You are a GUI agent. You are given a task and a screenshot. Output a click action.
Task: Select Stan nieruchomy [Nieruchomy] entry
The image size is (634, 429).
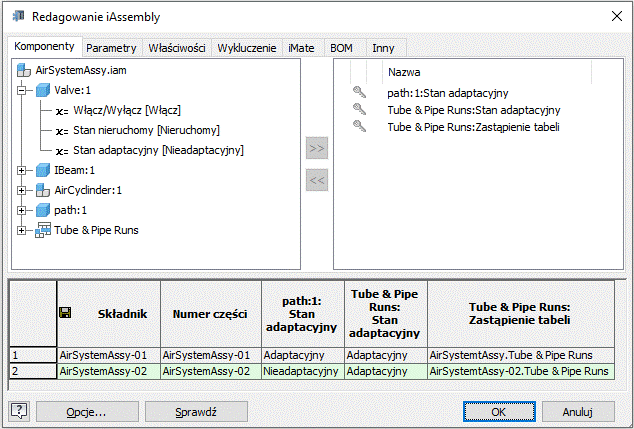146,130
